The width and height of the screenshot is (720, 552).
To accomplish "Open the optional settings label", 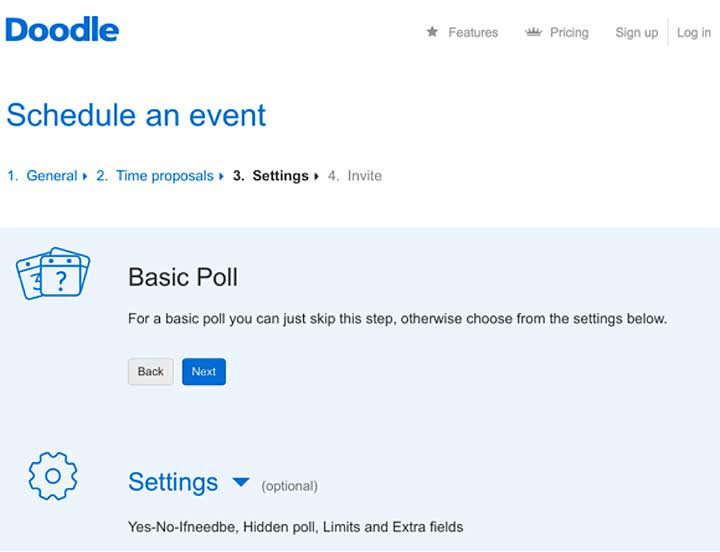I will [x=289, y=486].
